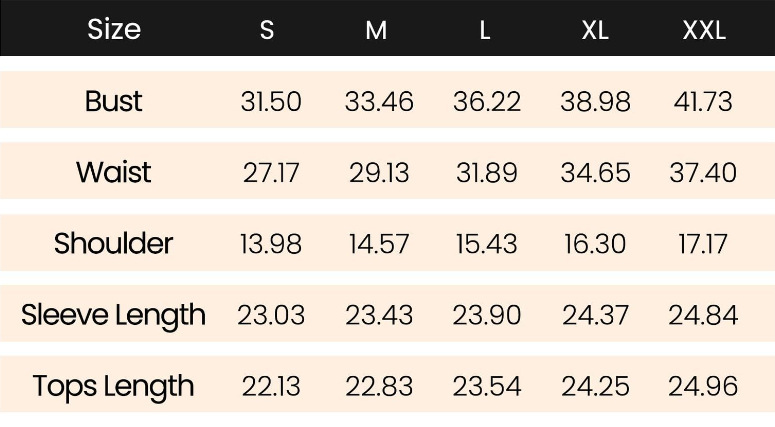775x427 pixels.
Task: Click the Sleeve Length value 23.03
Action: 271,315
